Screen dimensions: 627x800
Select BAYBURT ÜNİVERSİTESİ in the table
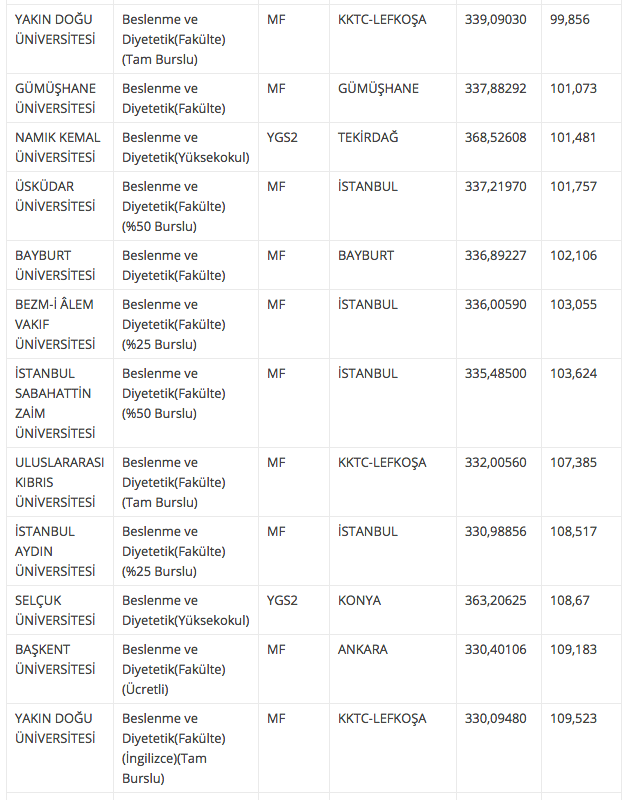pos(56,265)
